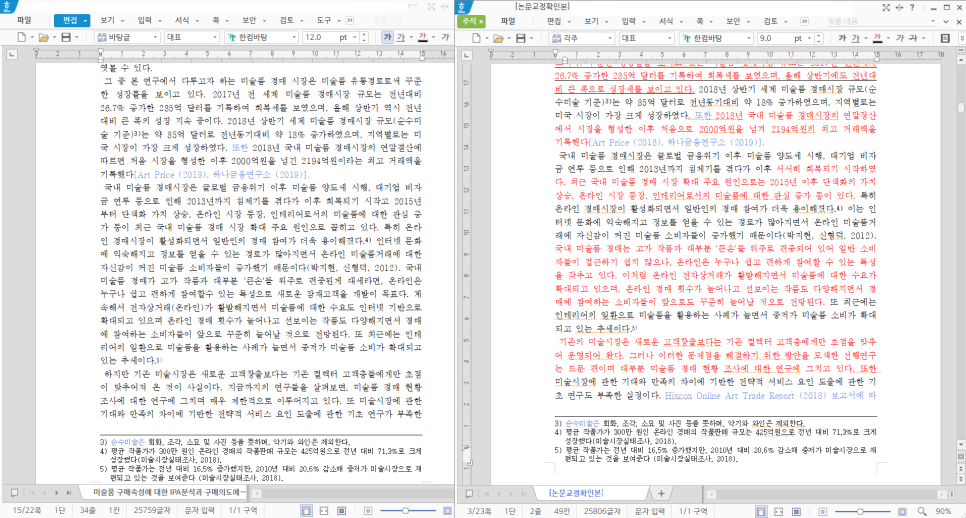Click Save icon in right window toolbar

click(x=521, y=38)
